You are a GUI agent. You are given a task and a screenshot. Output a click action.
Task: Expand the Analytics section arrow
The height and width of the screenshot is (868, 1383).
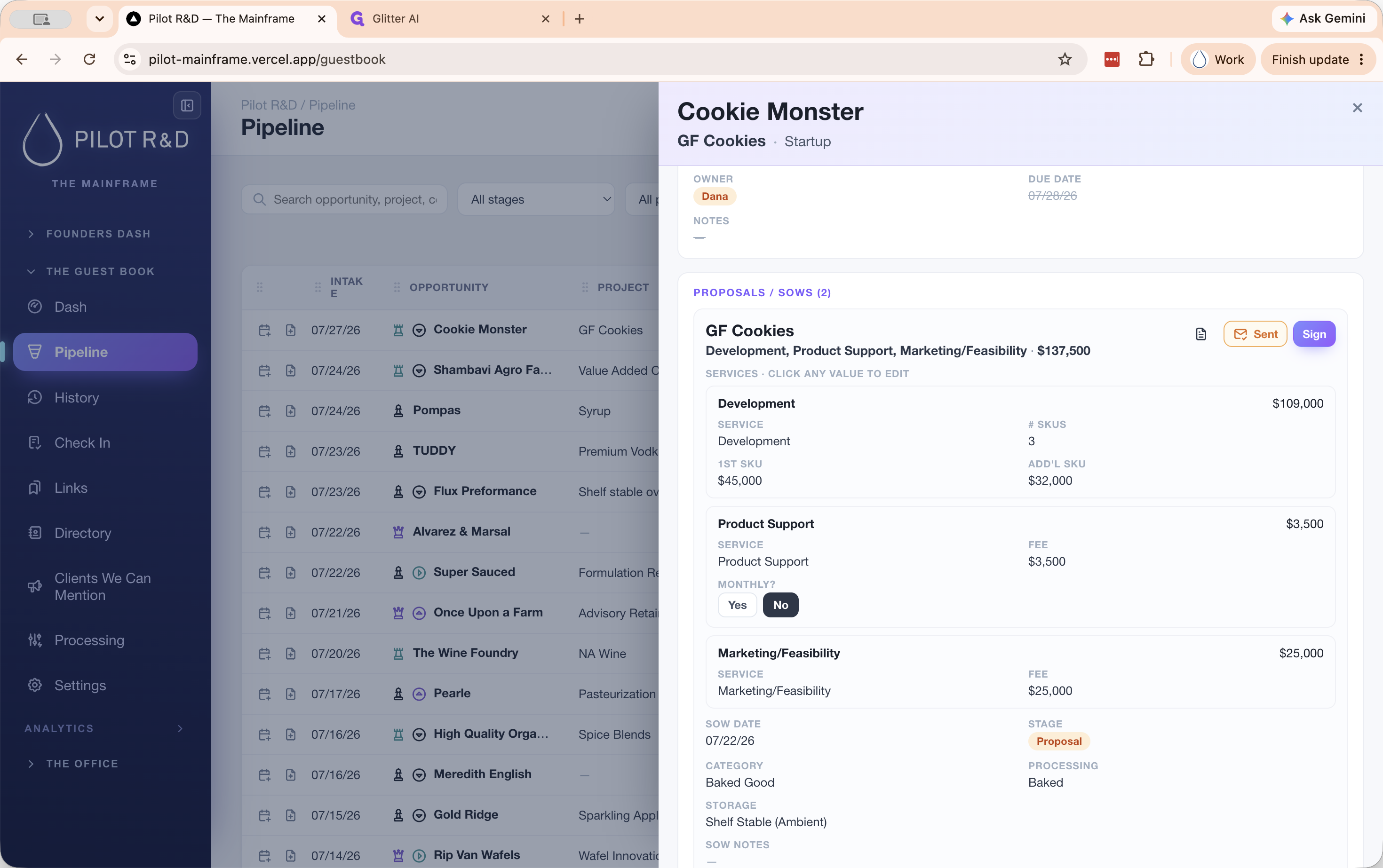click(x=180, y=728)
